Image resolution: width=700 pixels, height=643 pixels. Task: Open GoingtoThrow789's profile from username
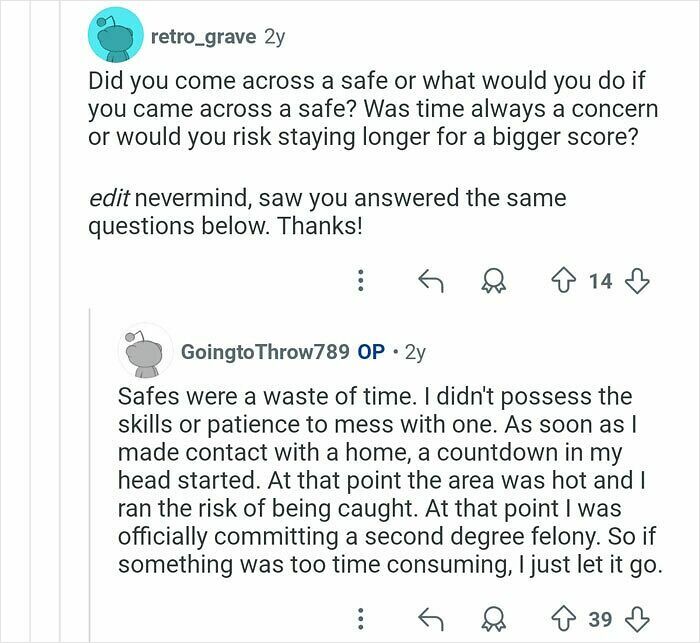[x=265, y=352]
